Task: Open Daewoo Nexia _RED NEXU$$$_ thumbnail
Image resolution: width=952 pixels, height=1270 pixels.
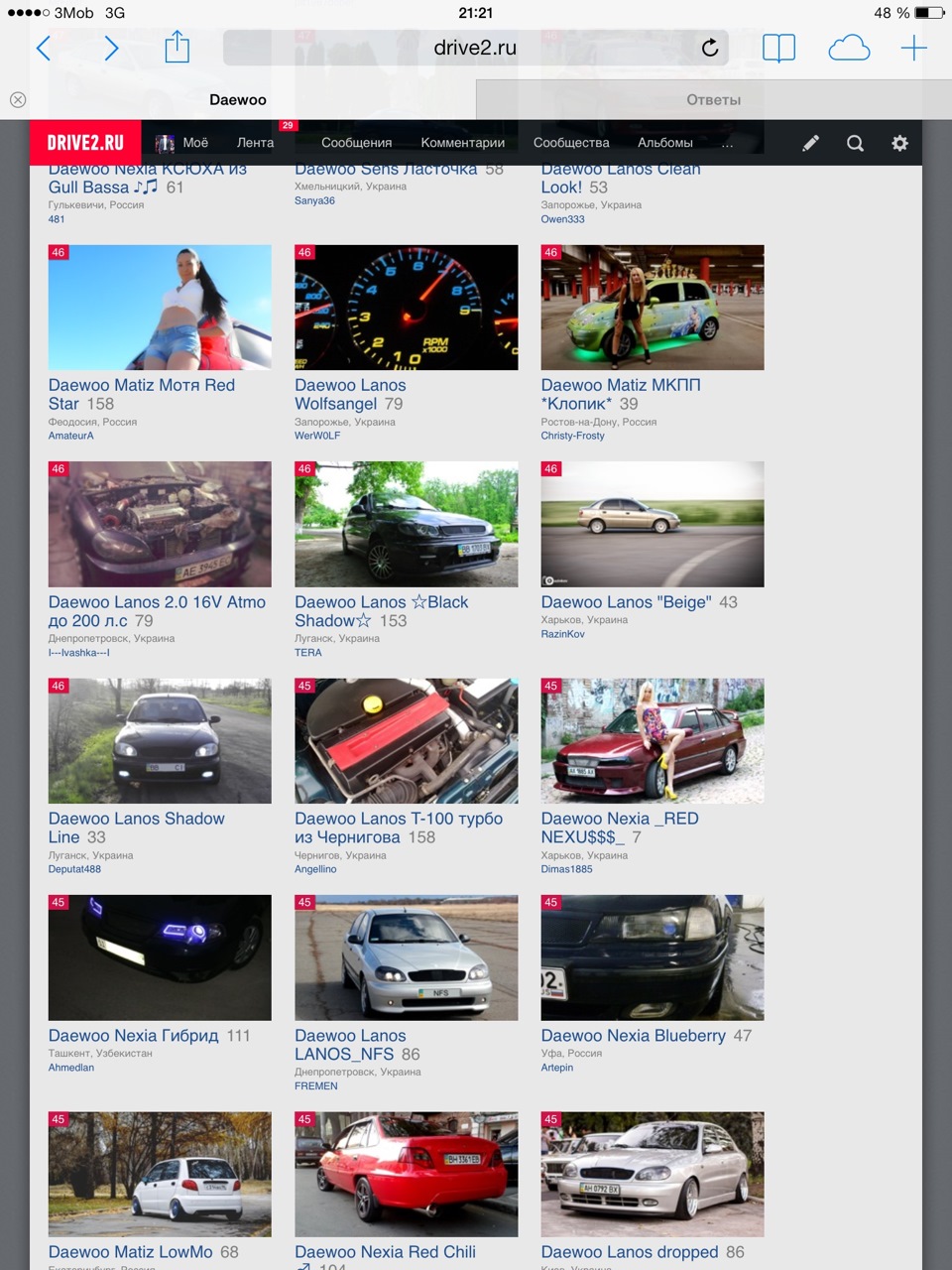Action: click(x=653, y=741)
